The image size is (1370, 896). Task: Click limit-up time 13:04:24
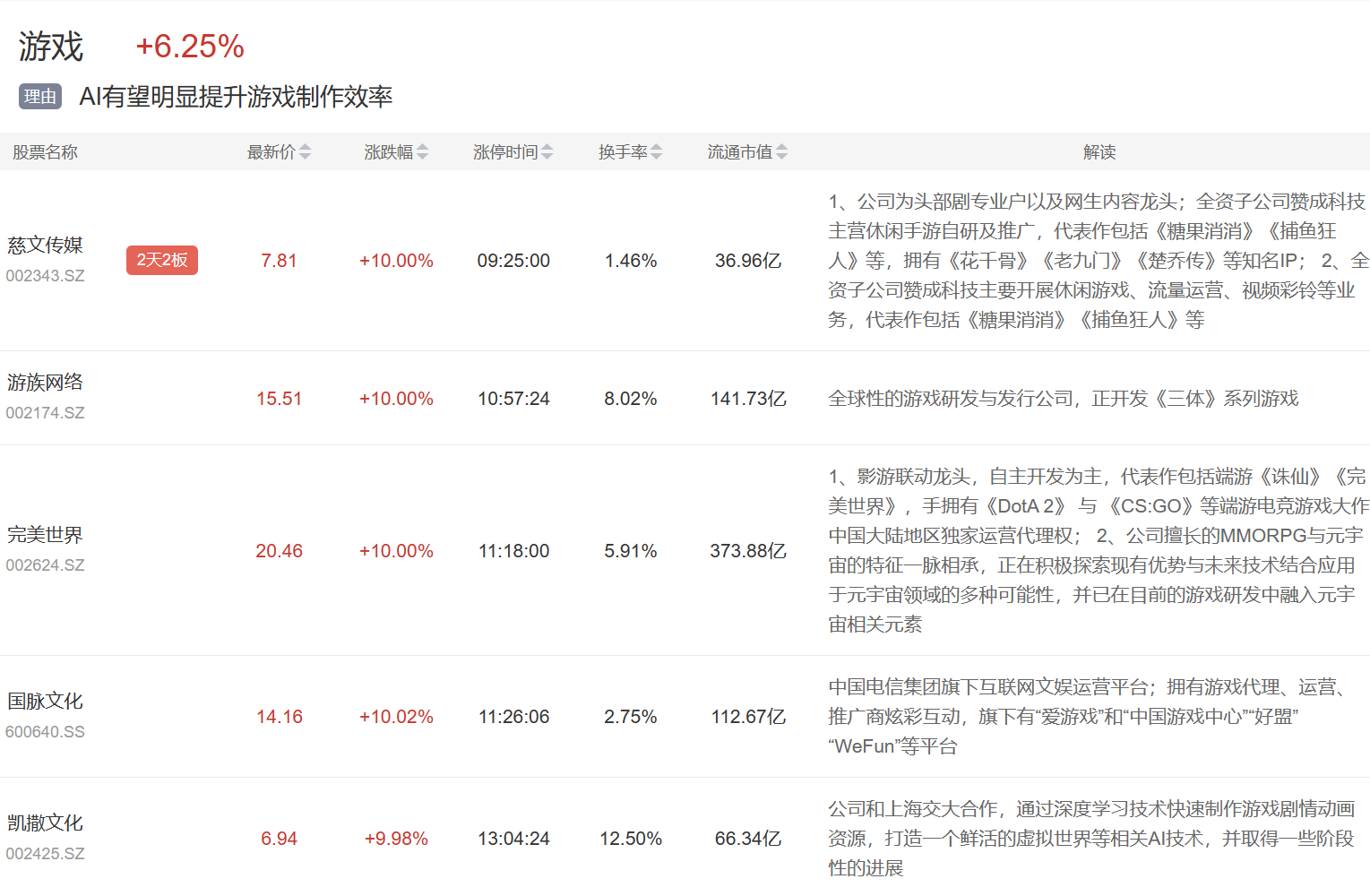[x=513, y=839]
